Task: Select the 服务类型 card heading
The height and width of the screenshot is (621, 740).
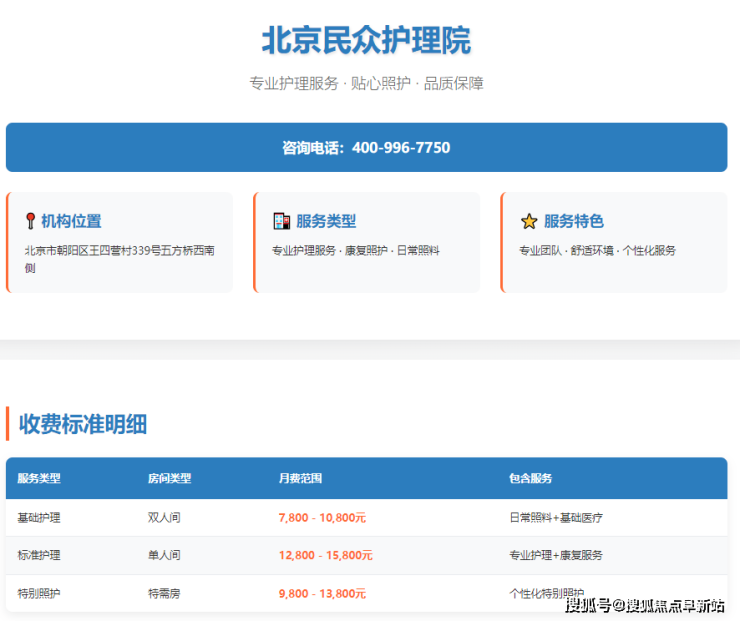Action: 326,221
